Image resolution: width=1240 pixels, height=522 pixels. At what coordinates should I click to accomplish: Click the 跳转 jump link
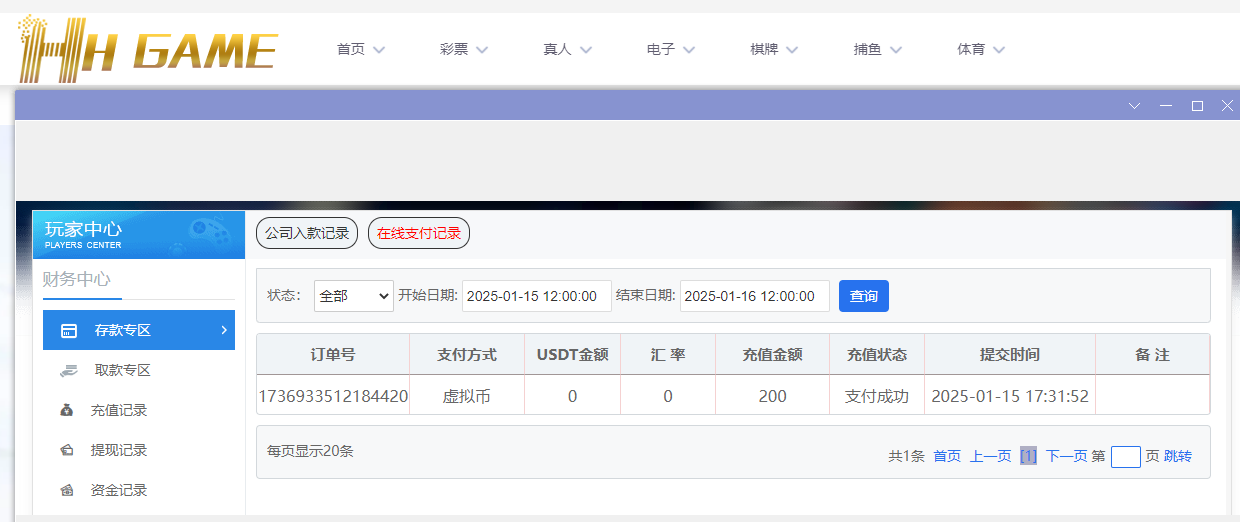click(x=1178, y=456)
